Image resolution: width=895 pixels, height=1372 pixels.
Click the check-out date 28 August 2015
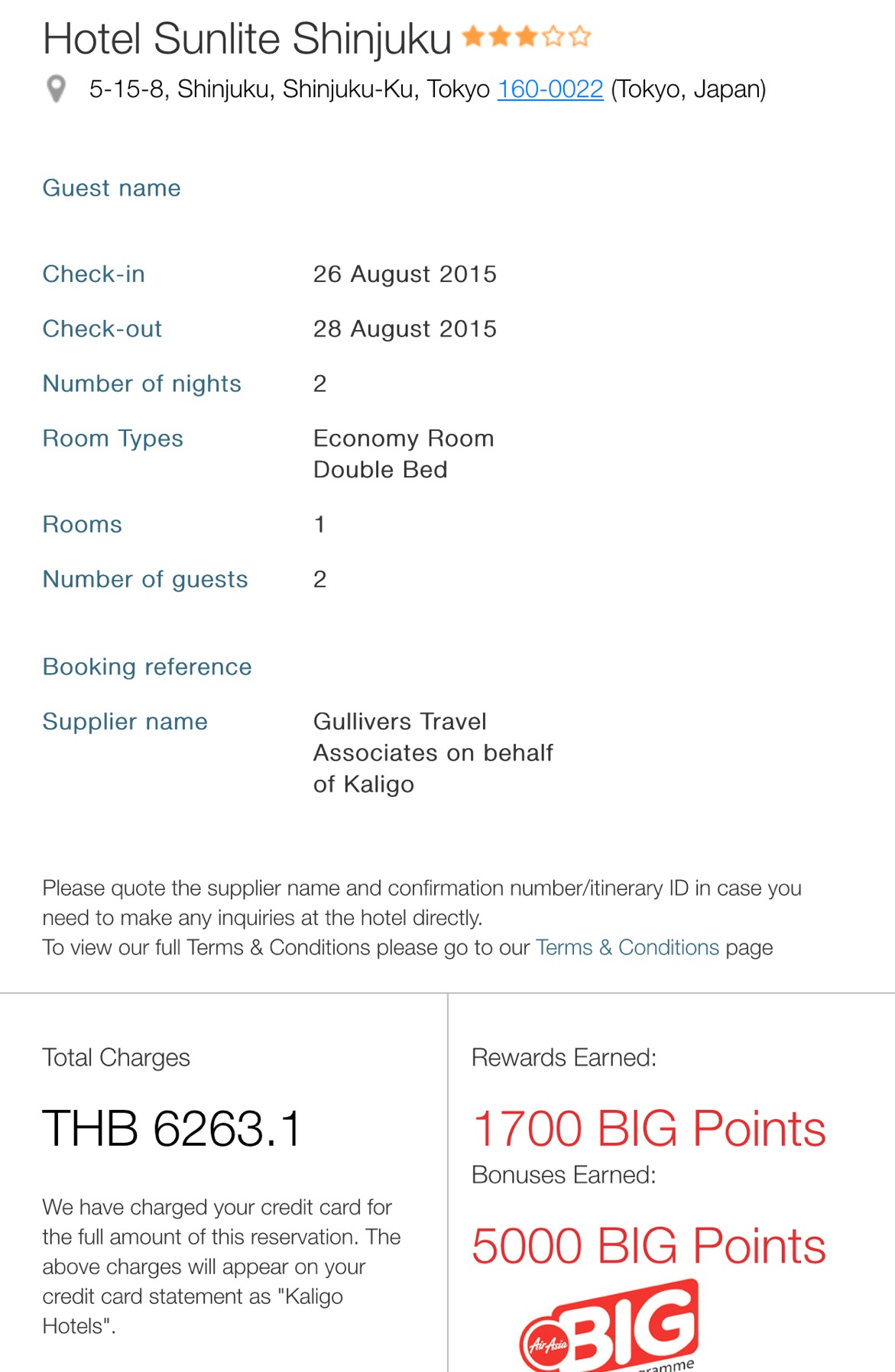404,329
